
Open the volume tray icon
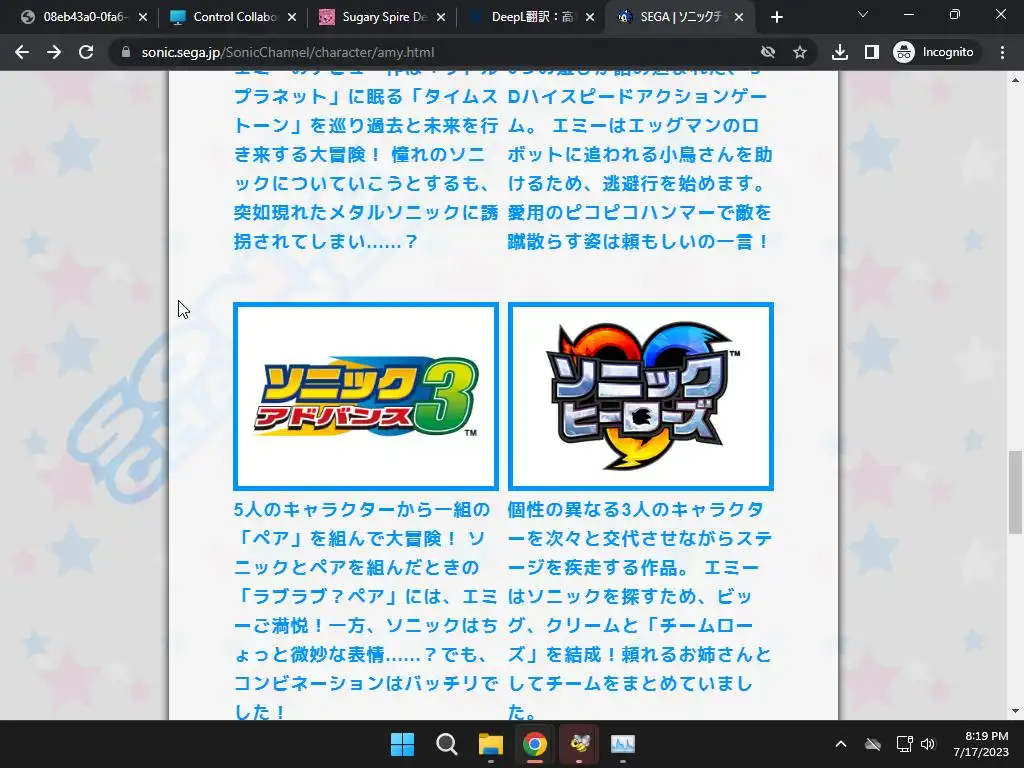point(928,744)
